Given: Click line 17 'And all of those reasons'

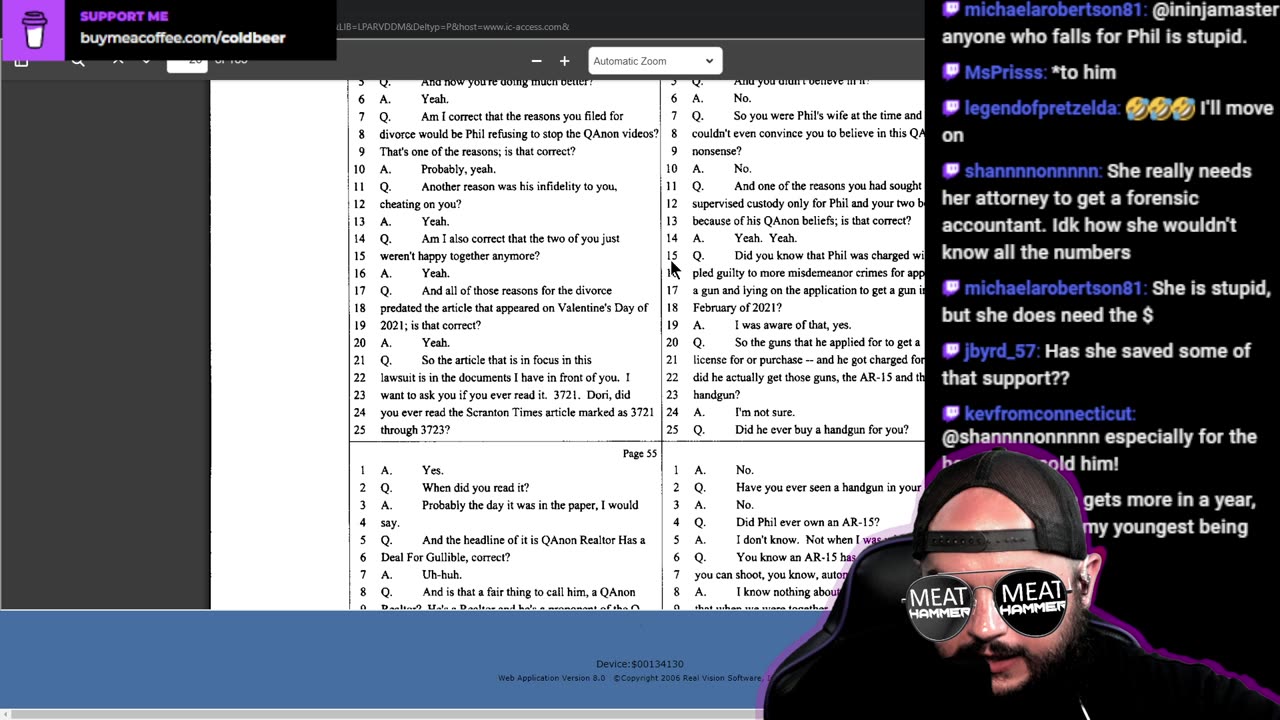Looking at the screenshot, I should 516,291.
